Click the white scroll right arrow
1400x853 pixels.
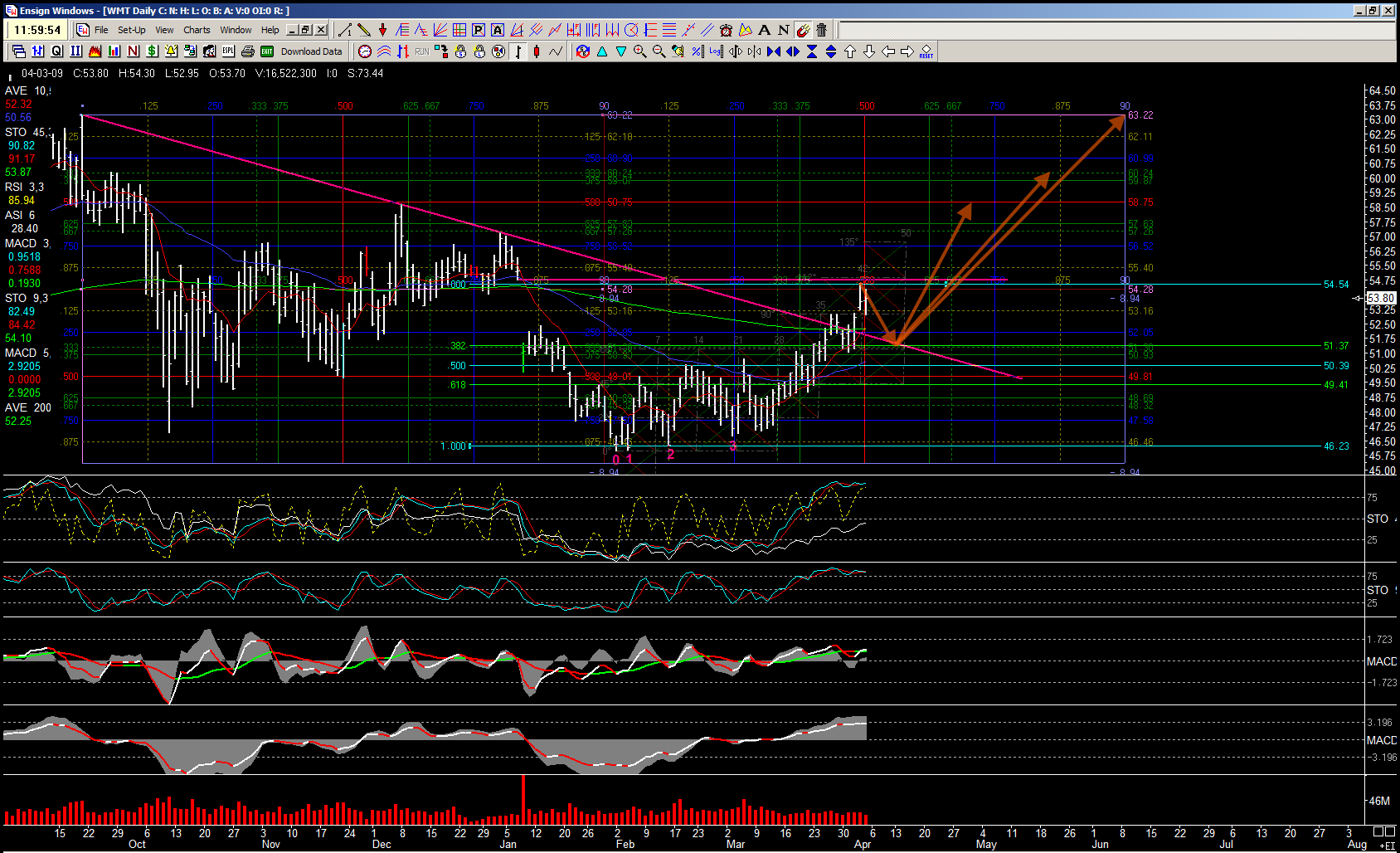point(907,51)
